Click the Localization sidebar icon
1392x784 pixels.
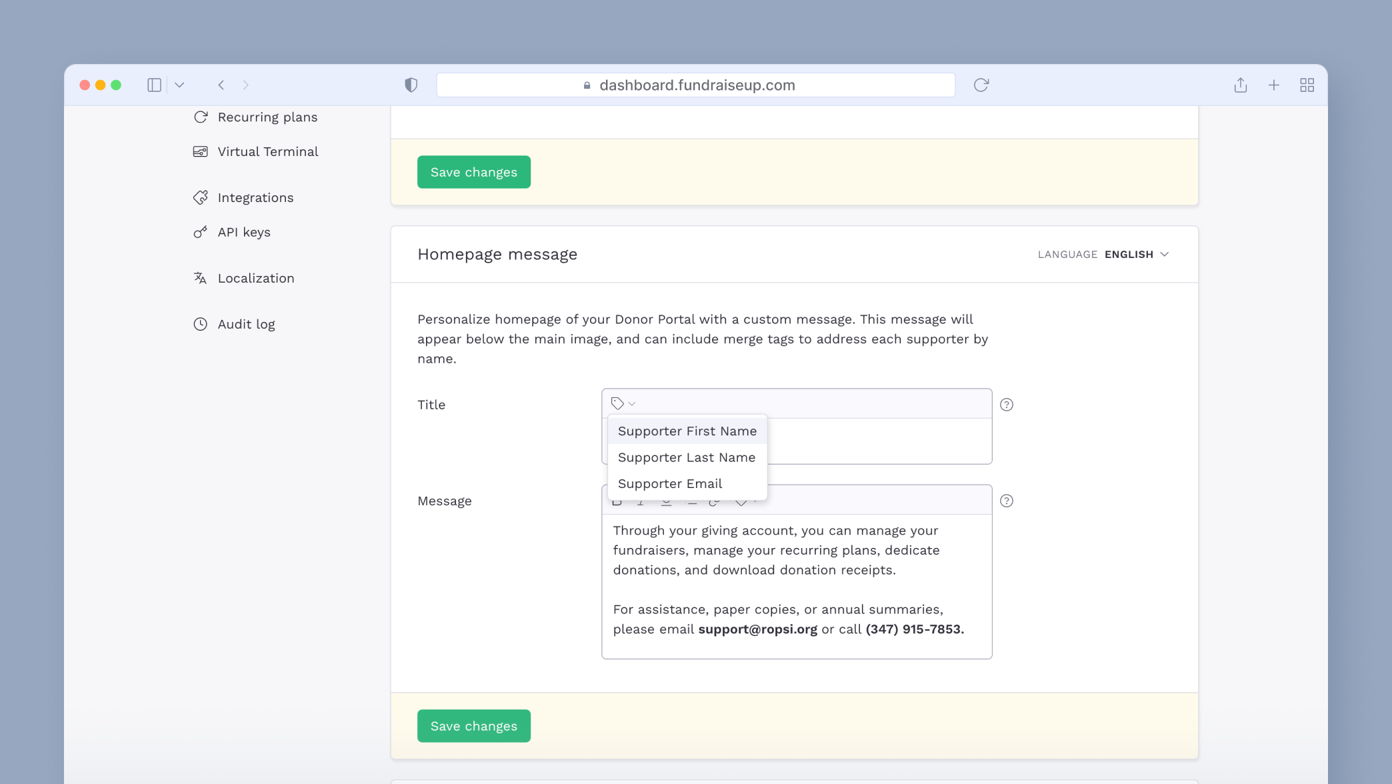click(200, 277)
